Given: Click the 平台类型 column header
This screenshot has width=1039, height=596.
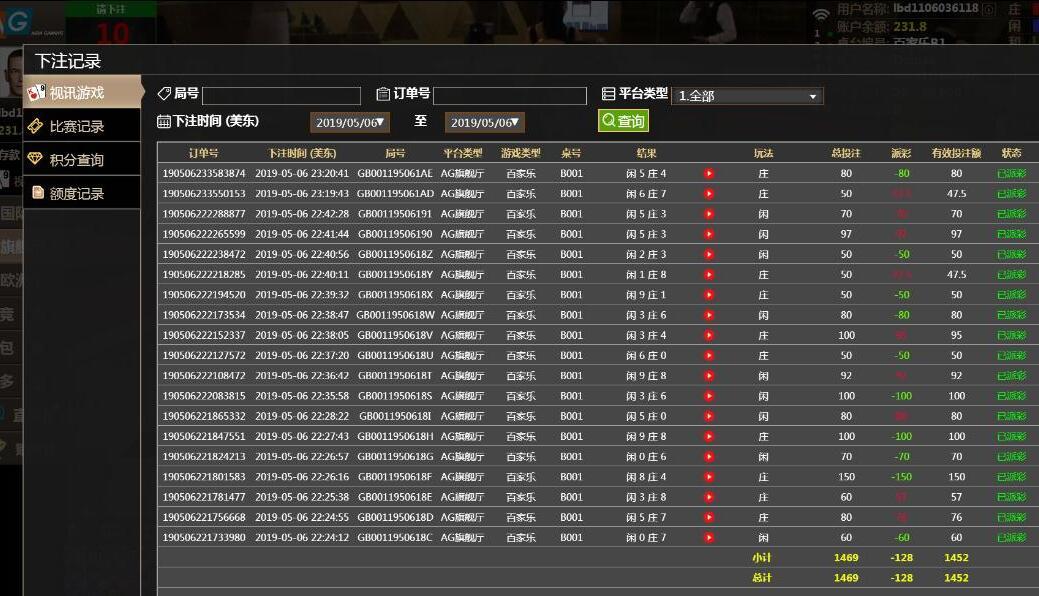Looking at the screenshot, I should tap(463, 153).
